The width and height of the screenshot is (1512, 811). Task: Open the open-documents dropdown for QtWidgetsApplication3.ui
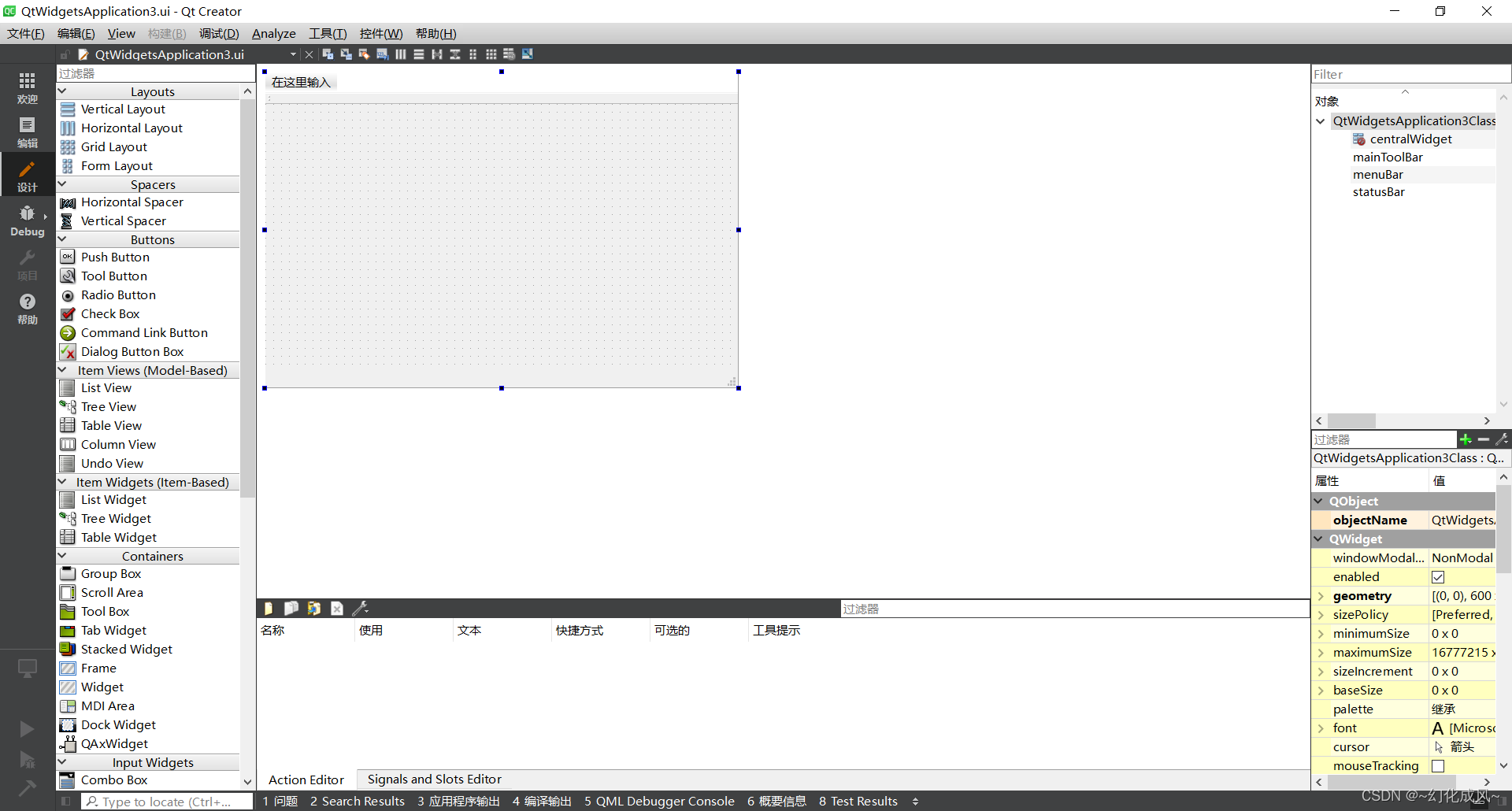(293, 54)
